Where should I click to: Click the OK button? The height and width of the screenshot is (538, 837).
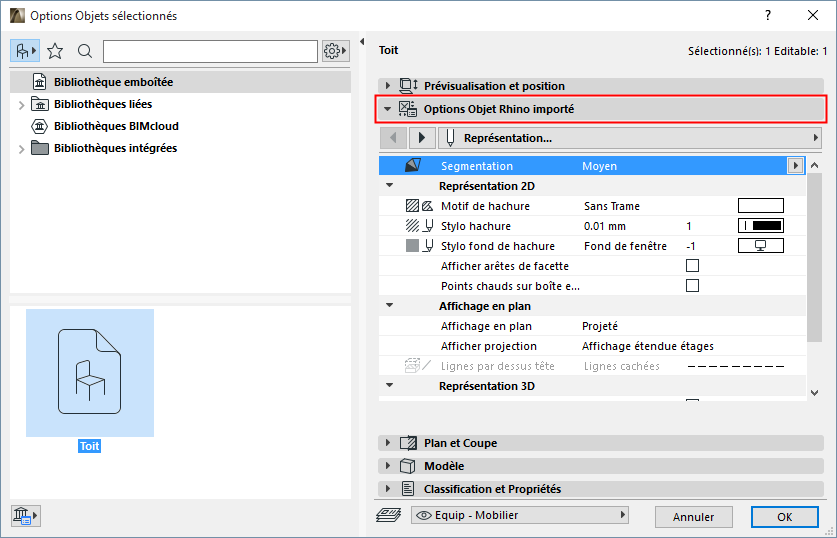pyautogui.click(x=785, y=517)
